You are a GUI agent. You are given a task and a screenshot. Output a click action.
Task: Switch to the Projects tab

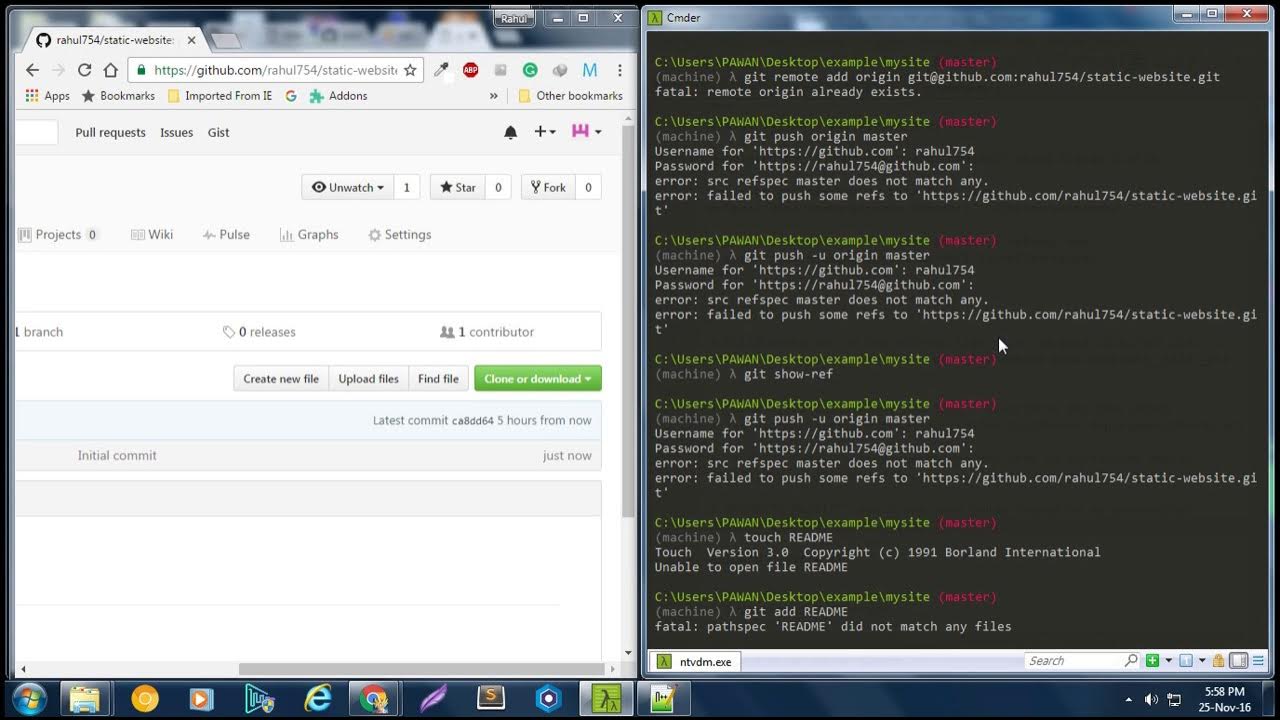point(58,234)
